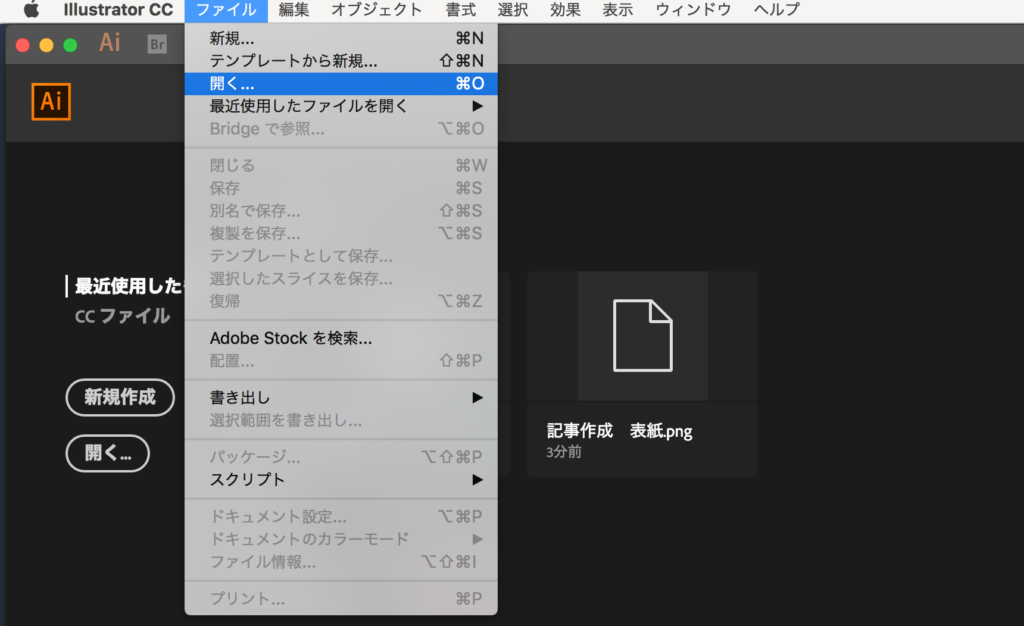The width and height of the screenshot is (1024, 626).
Task: Open the オブジェクト menu
Action: click(x=376, y=10)
